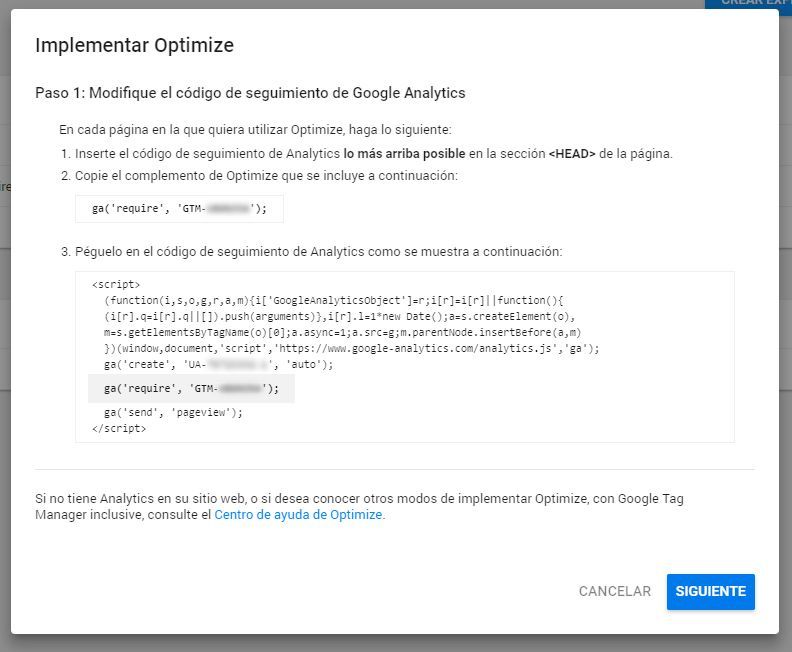Viewport: 792px width, 652px height.
Task: Click the opening <script> tag line
Action: [116, 284]
